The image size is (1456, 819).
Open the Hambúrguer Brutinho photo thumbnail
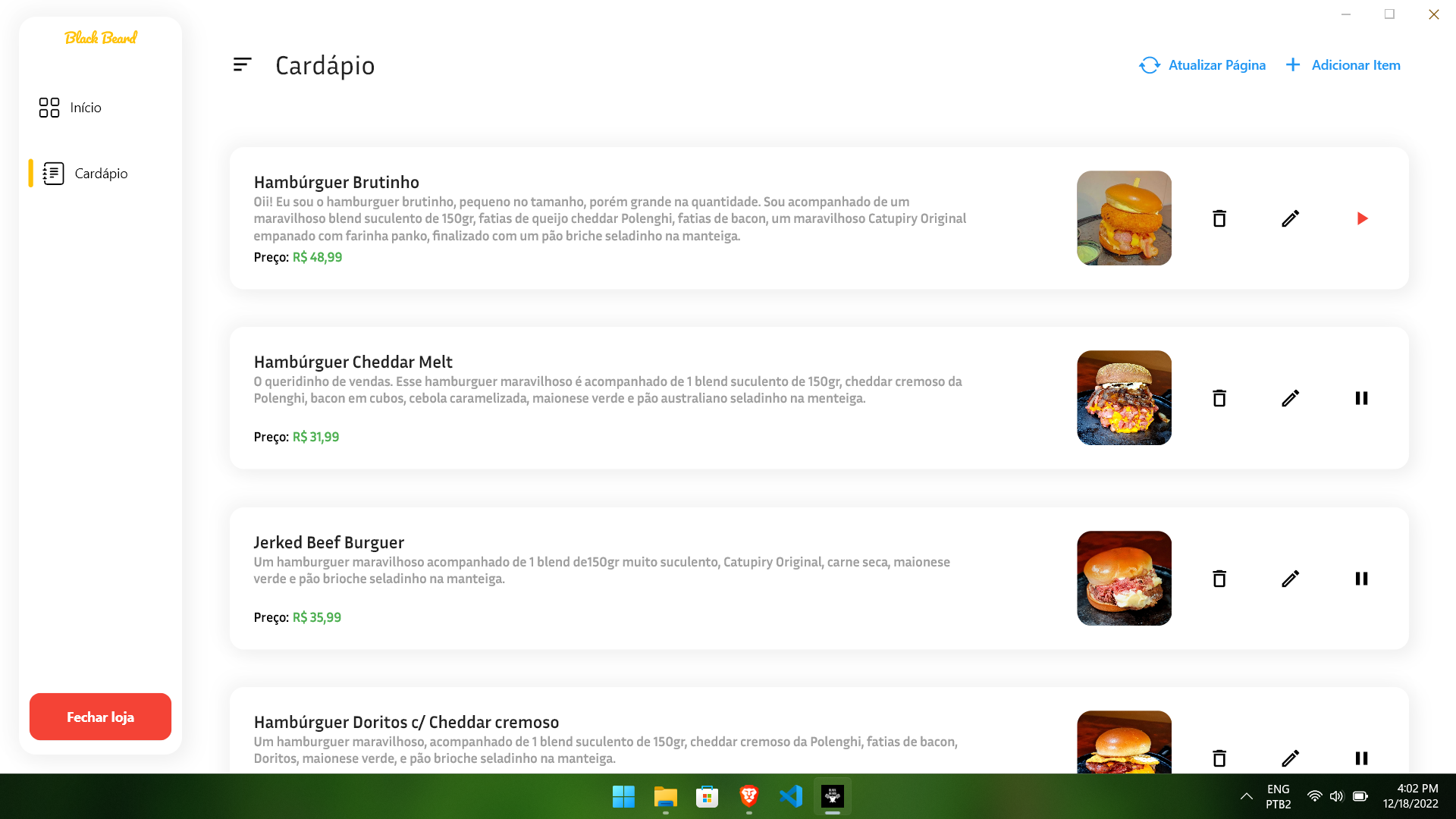[x=1124, y=218]
